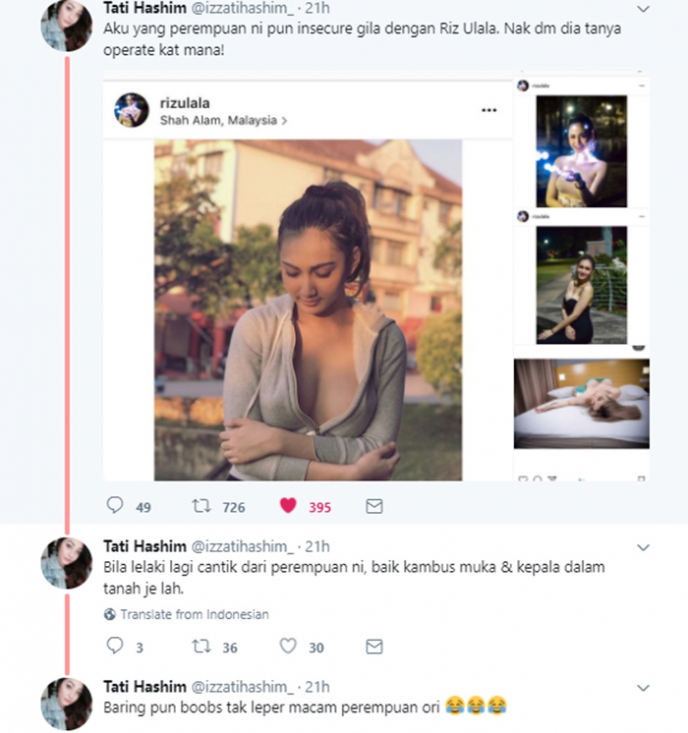Viewport: 688px width, 733px height.
Task: Open the bottom-right bed photo thumbnail
Action: [581, 404]
